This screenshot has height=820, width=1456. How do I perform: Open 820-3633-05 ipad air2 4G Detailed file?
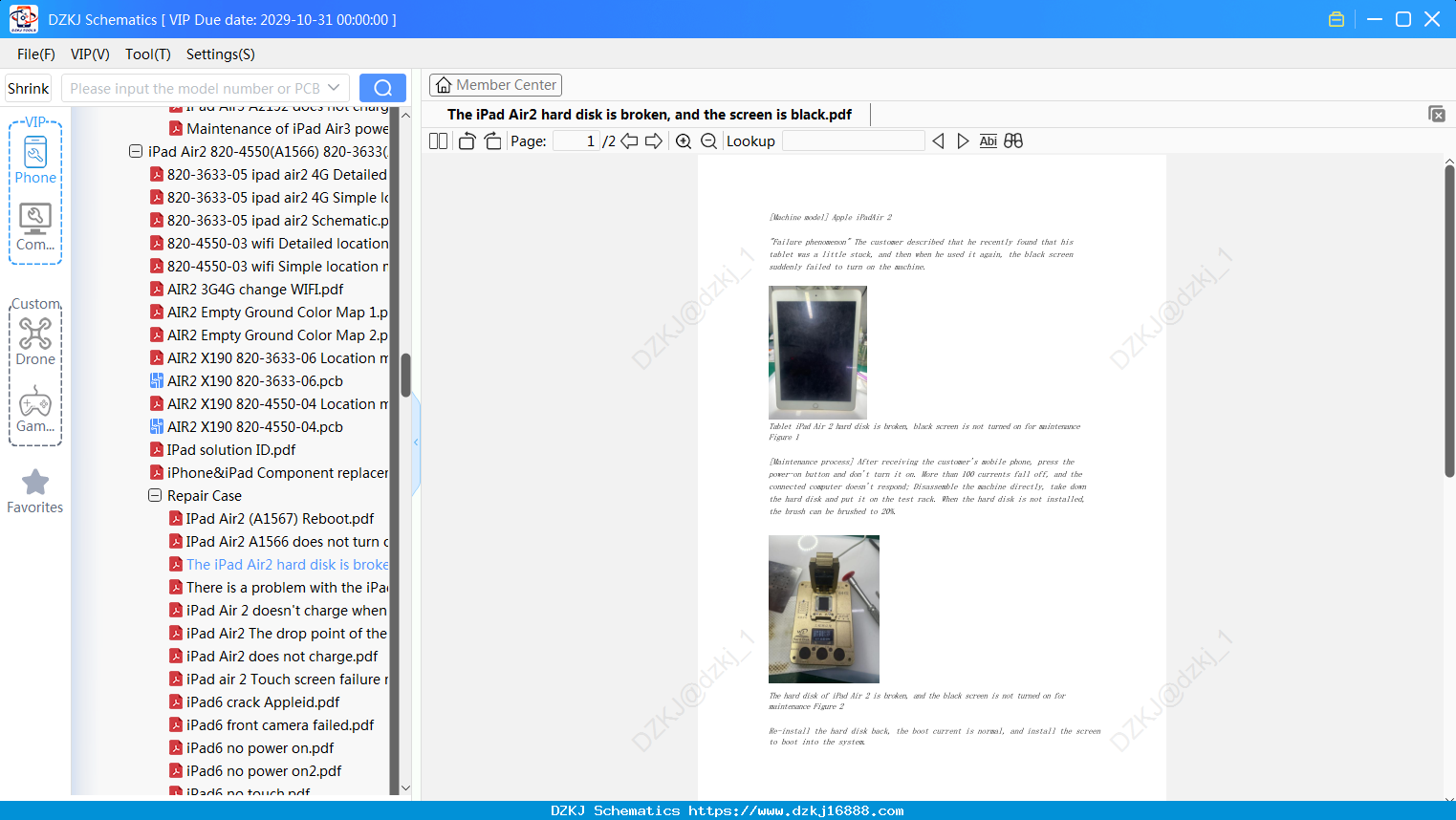coord(269,175)
